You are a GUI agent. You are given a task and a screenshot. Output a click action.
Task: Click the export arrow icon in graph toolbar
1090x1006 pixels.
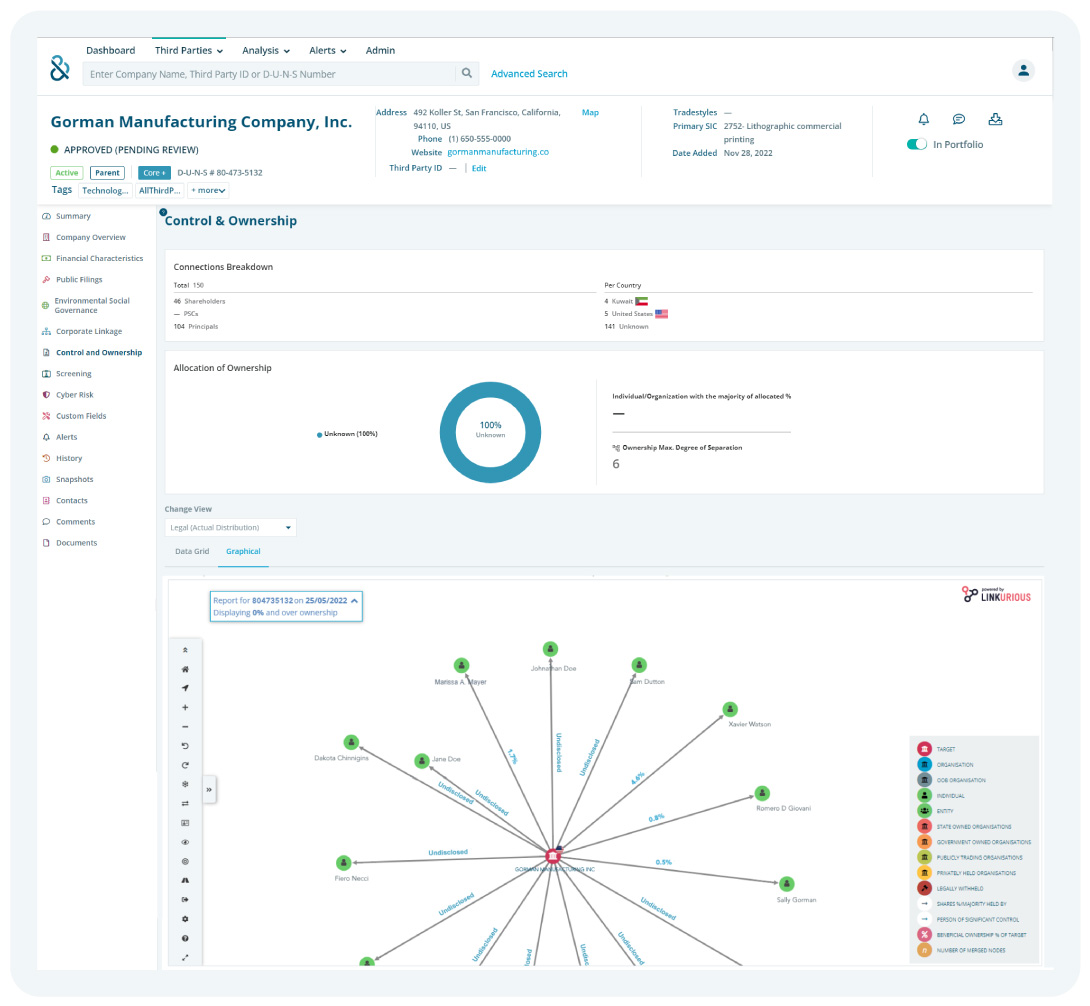pyautogui.click(x=185, y=900)
